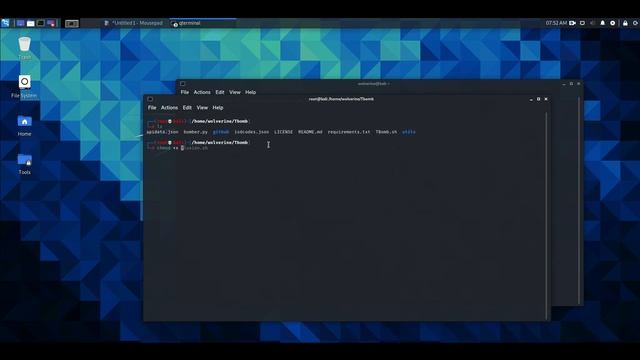Select the File System desktop icon
Viewport: 640px width, 360px height.
[x=24, y=87]
